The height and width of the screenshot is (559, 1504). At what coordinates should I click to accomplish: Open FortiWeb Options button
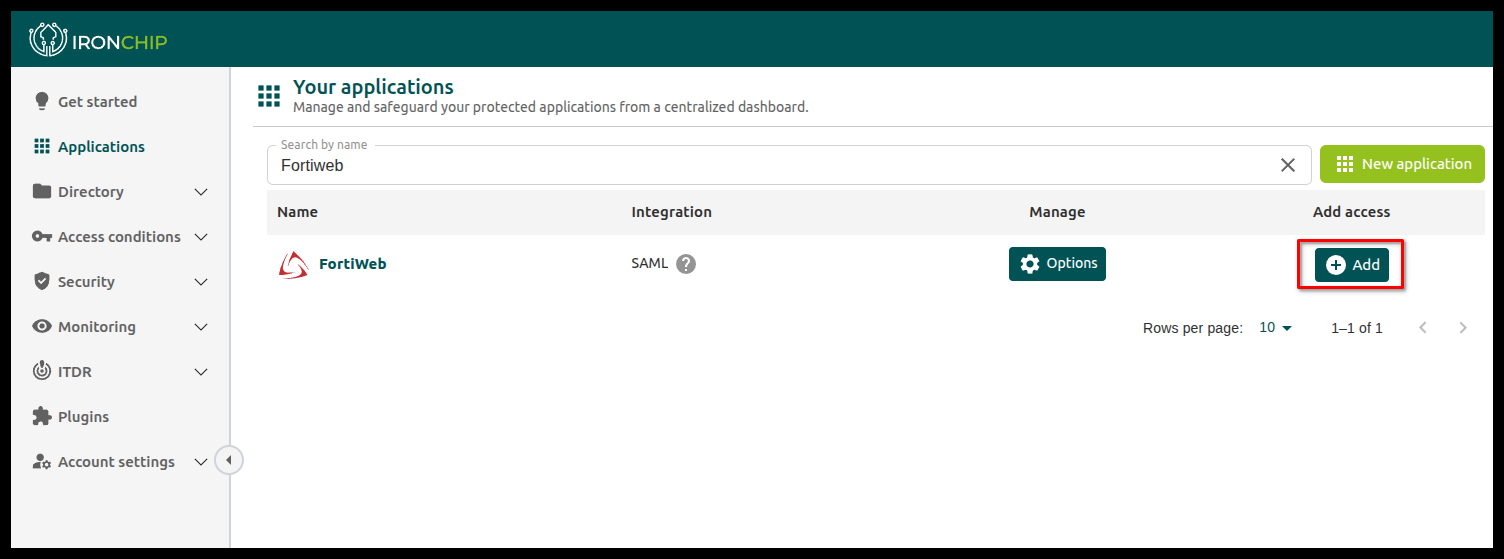pyautogui.click(x=1057, y=264)
